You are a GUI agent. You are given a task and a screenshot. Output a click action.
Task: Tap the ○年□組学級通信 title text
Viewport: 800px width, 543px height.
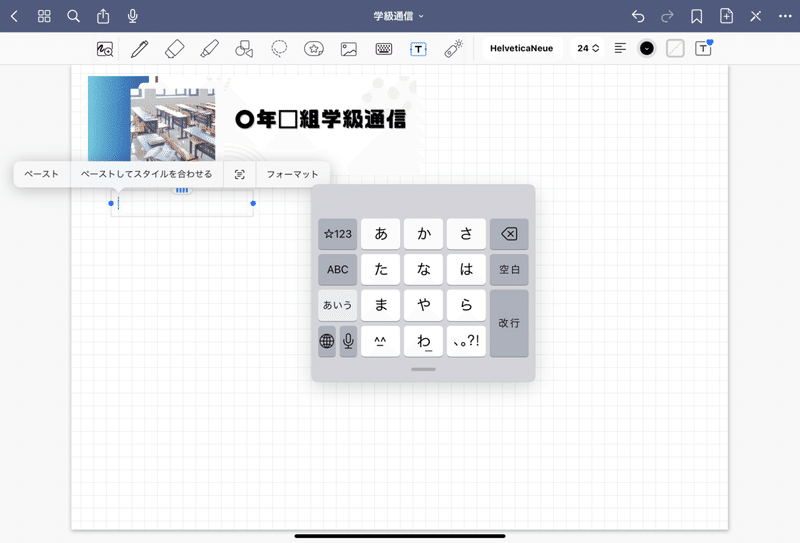(320, 119)
